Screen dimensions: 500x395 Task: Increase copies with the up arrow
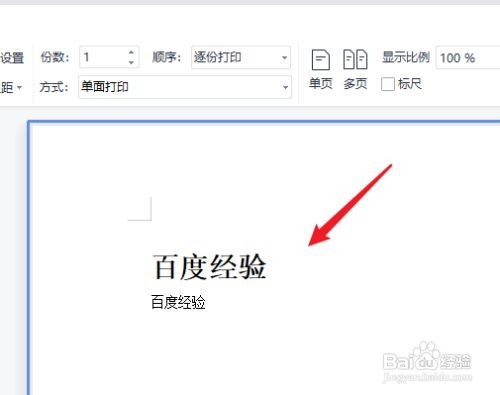pyautogui.click(x=131, y=52)
